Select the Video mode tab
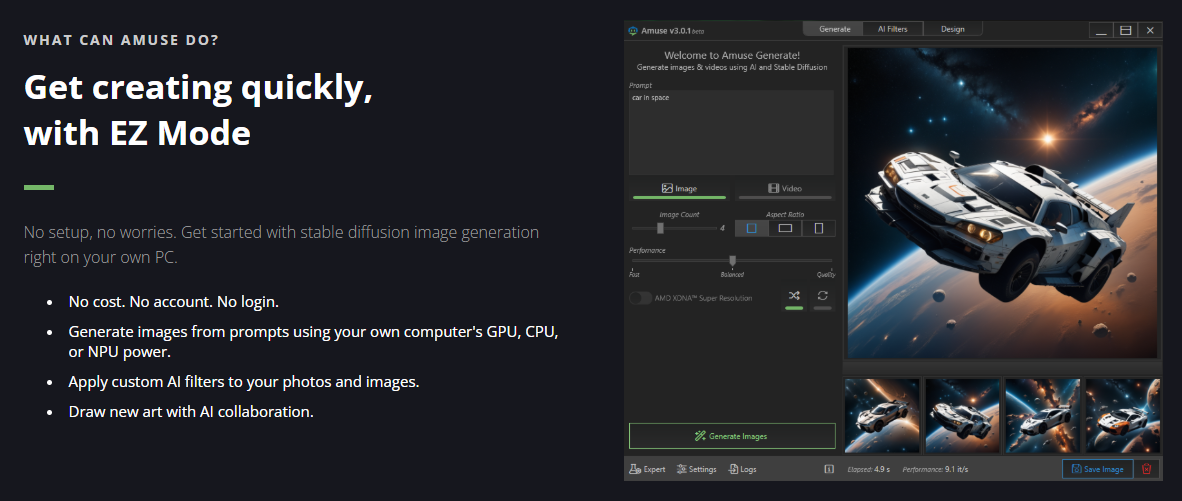1182x501 pixels. [x=784, y=188]
